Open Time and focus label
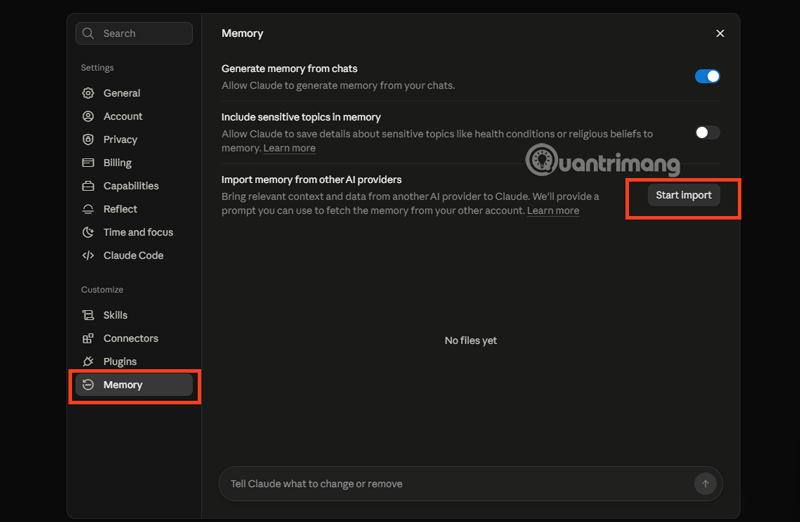This screenshot has height=522, width=800. 138,232
